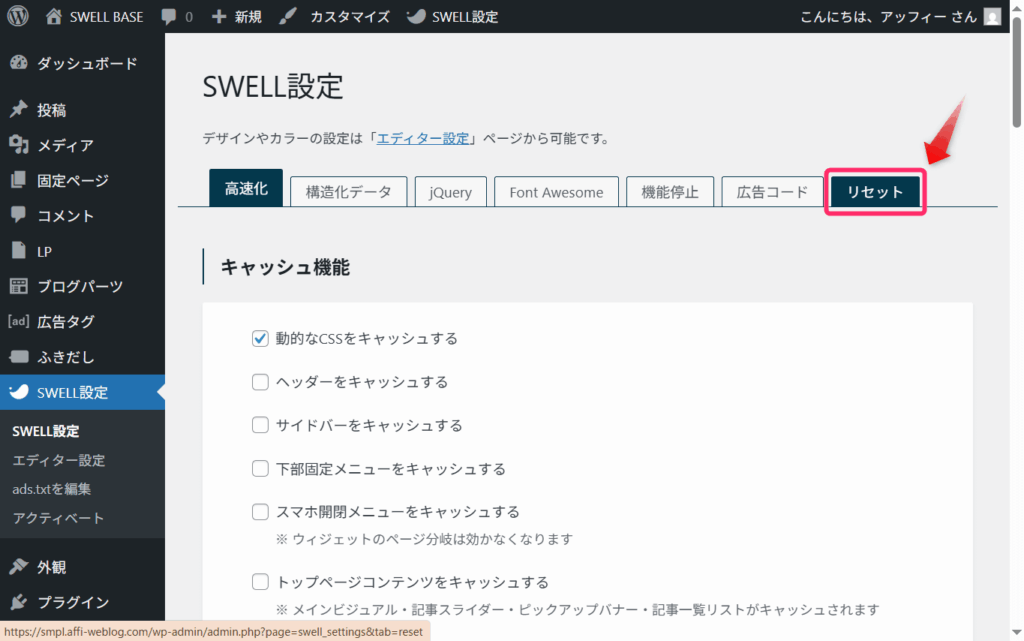Select the 高速化 tab
This screenshot has height=641, width=1024.
[x=246, y=188]
